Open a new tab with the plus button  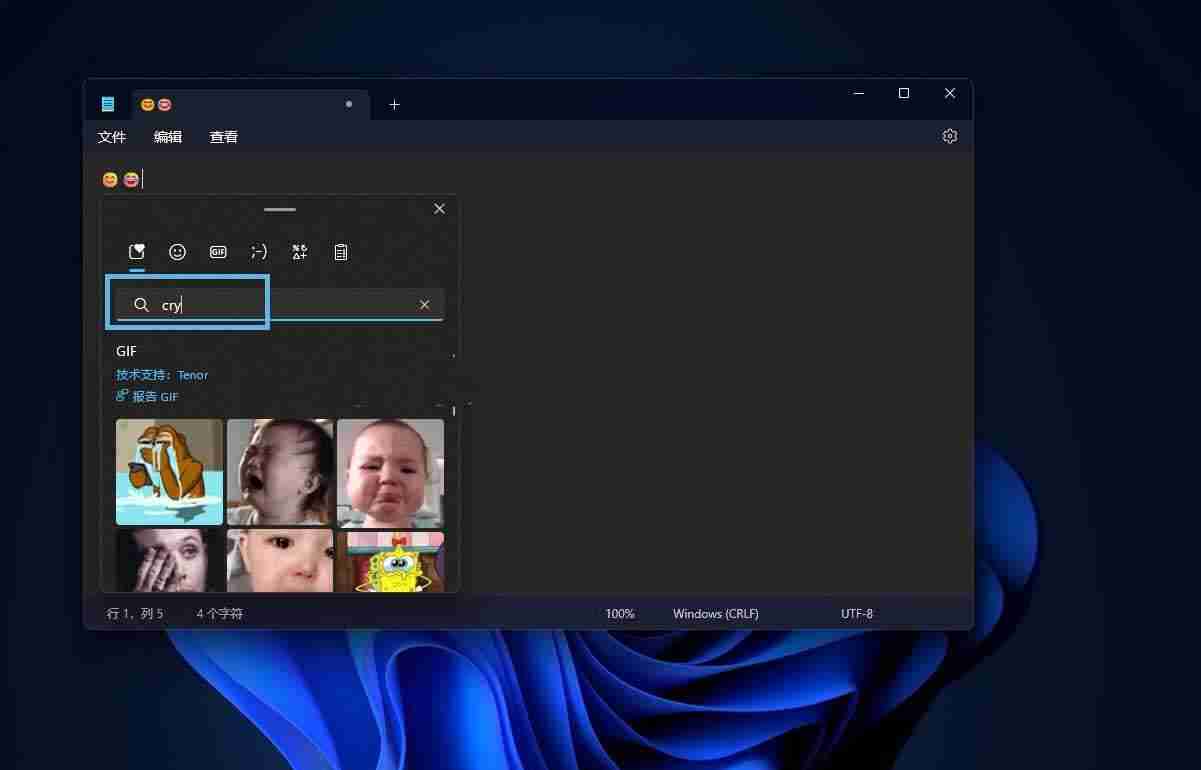pos(394,104)
